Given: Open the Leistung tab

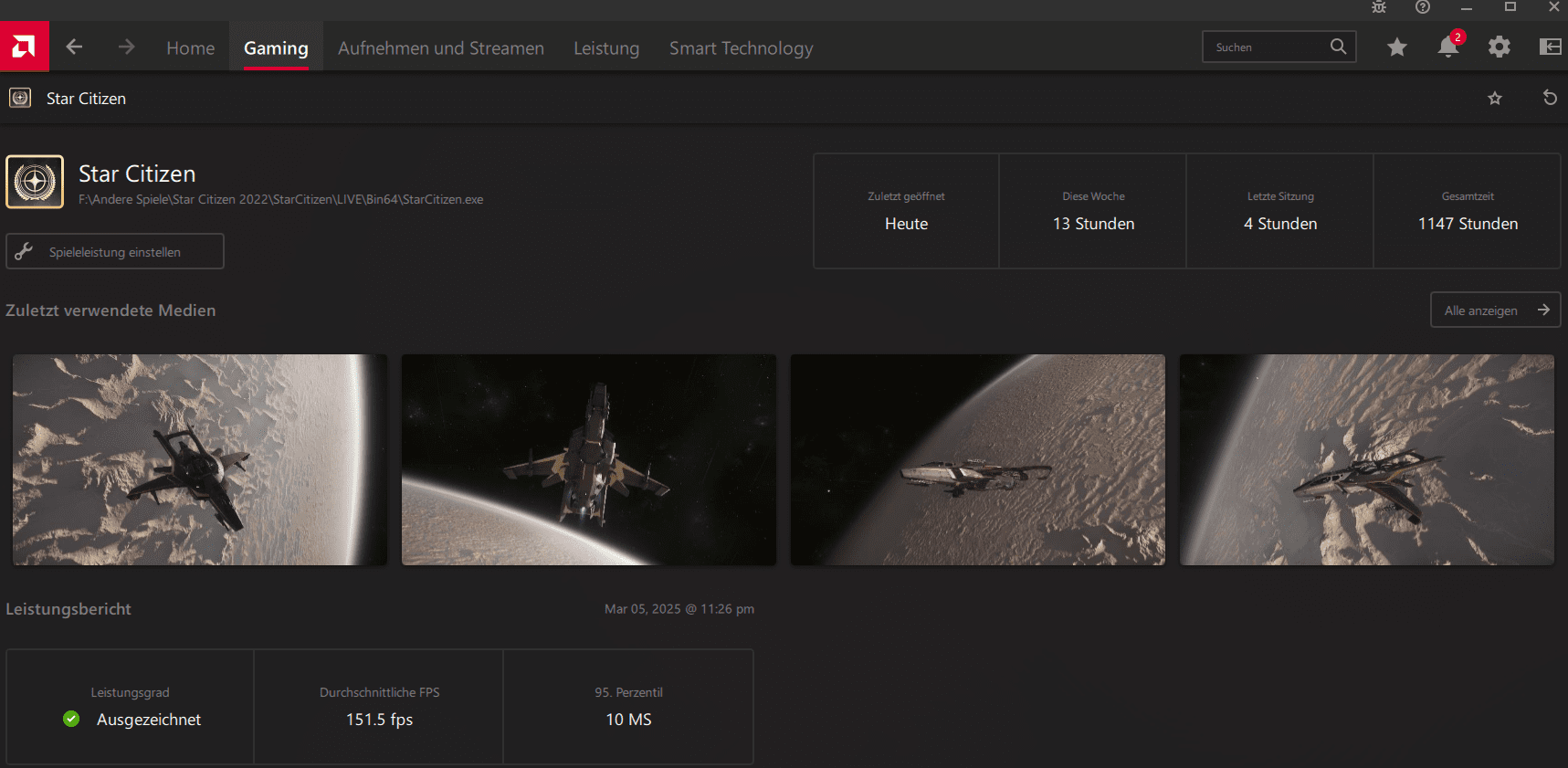Looking at the screenshot, I should (x=606, y=48).
